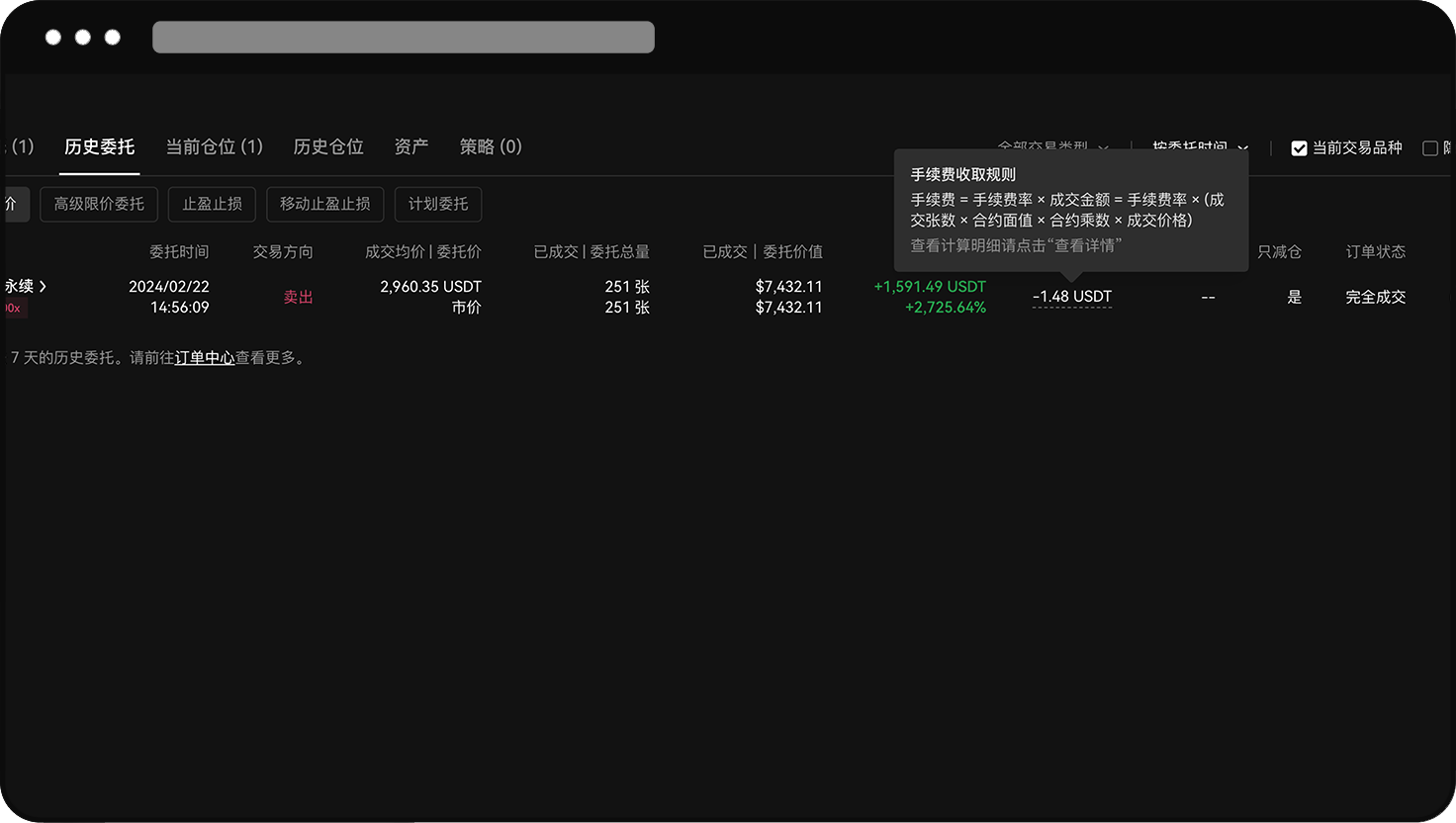Image resolution: width=1456 pixels, height=823 pixels.
Task: Uncheck the 当前交易品种 checkbox
Action: coord(1299,147)
